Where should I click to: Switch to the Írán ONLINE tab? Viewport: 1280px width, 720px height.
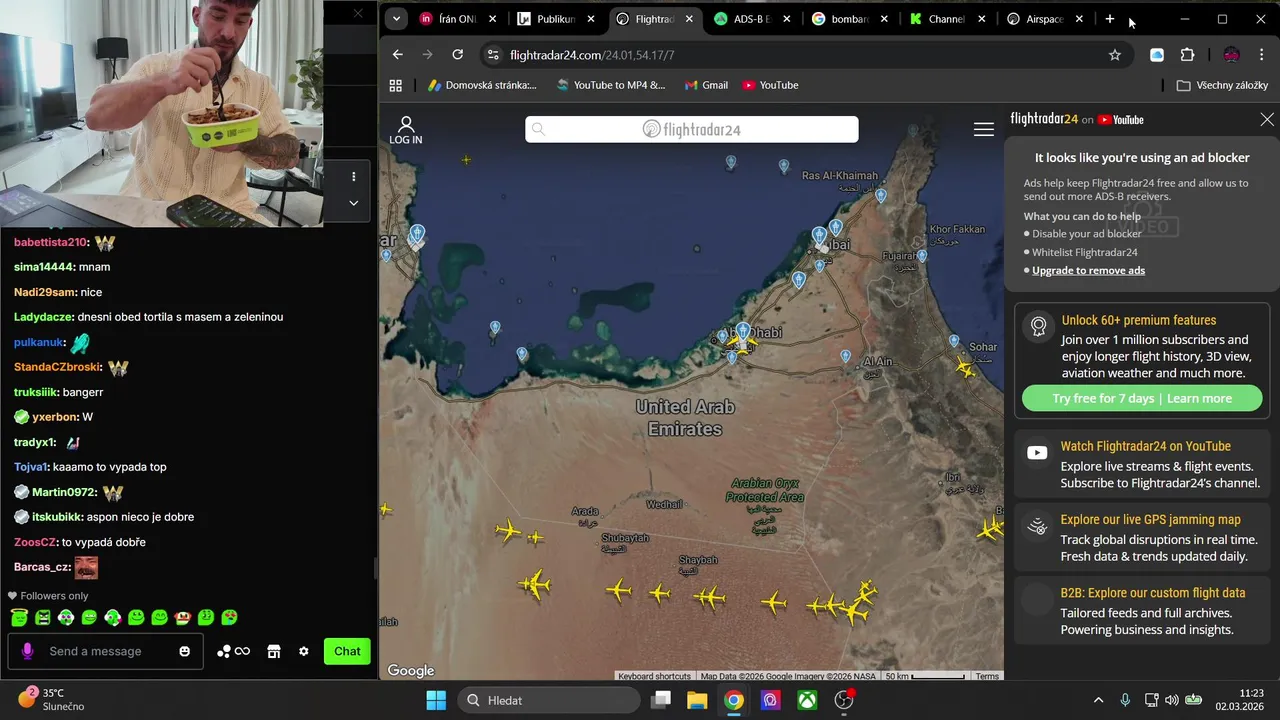pyautogui.click(x=457, y=19)
